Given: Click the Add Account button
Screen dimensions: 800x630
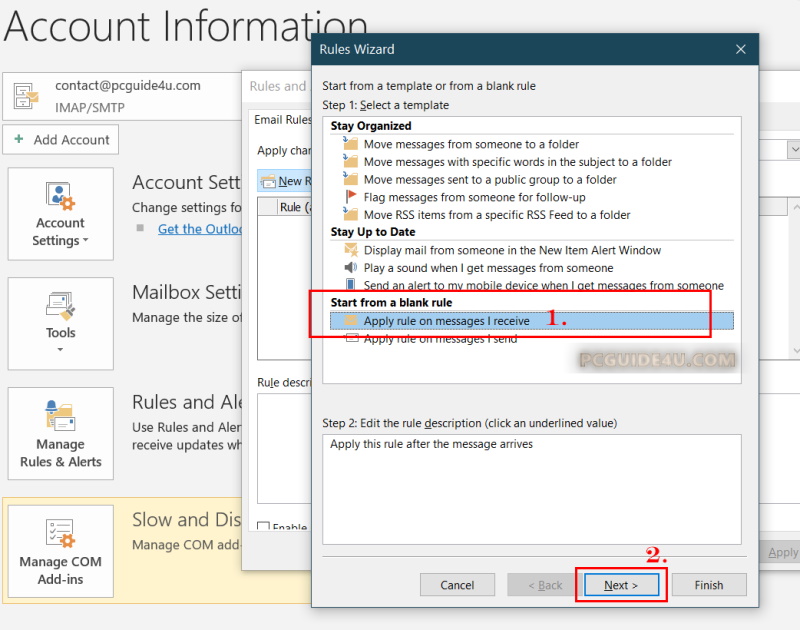Looking at the screenshot, I should pos(61,140).
